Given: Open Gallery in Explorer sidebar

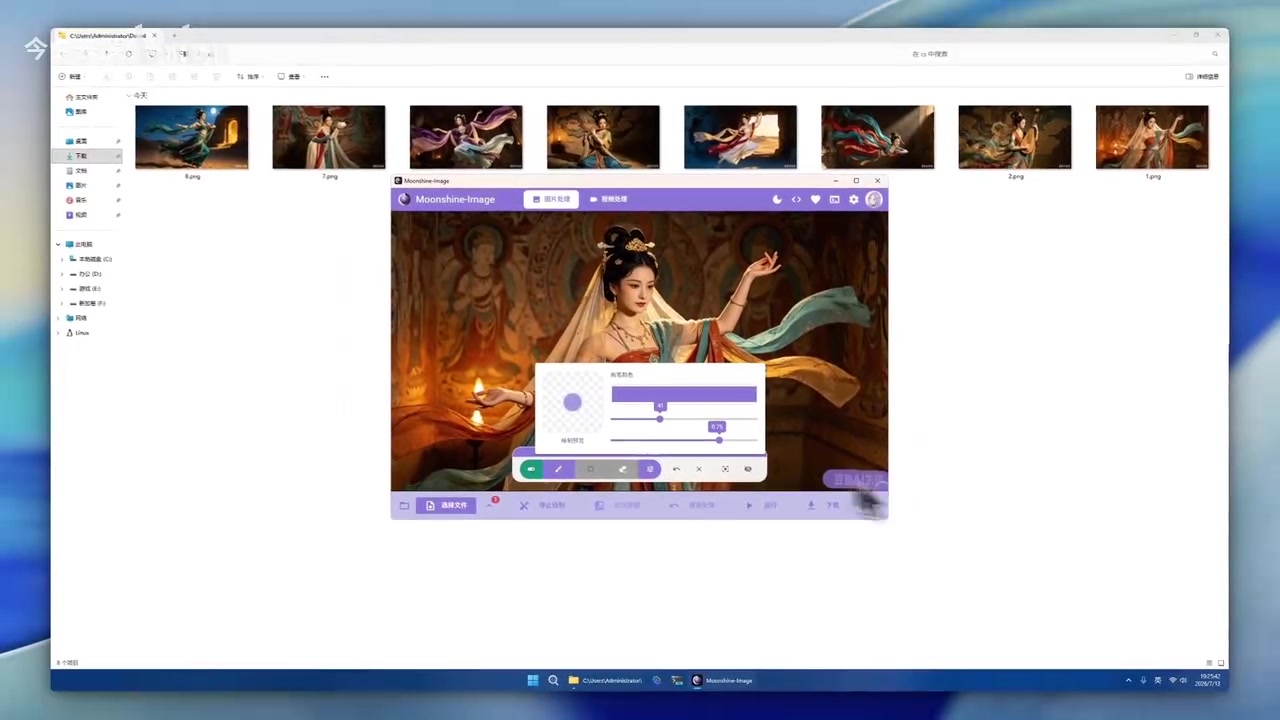Looking at the screenshot, I should click(77, 112).
